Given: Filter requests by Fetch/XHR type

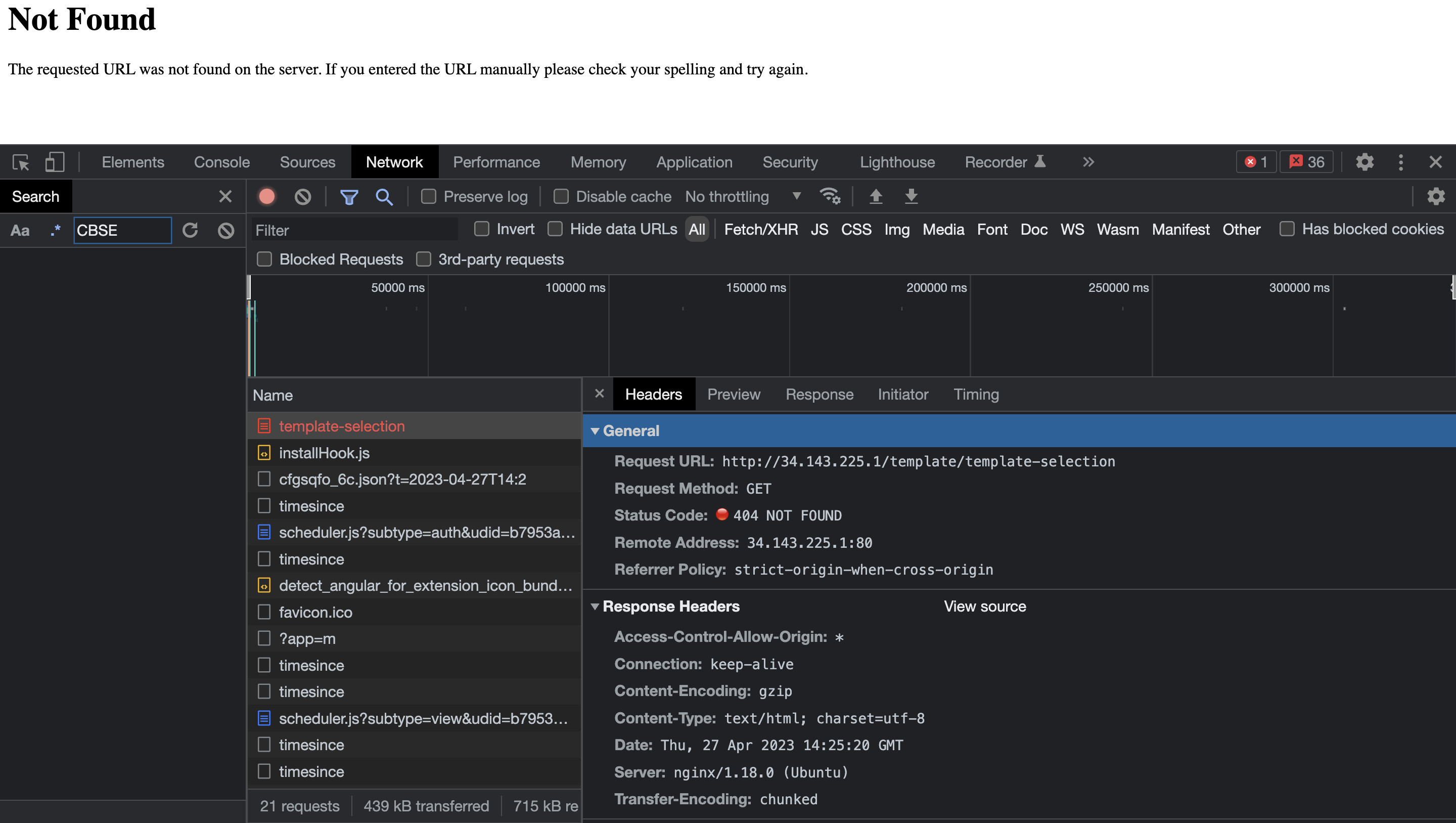Looking at the screenshot, I should coord(761,229).
